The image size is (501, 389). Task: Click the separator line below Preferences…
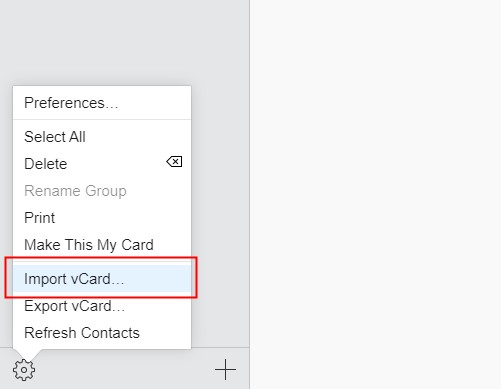102,119
